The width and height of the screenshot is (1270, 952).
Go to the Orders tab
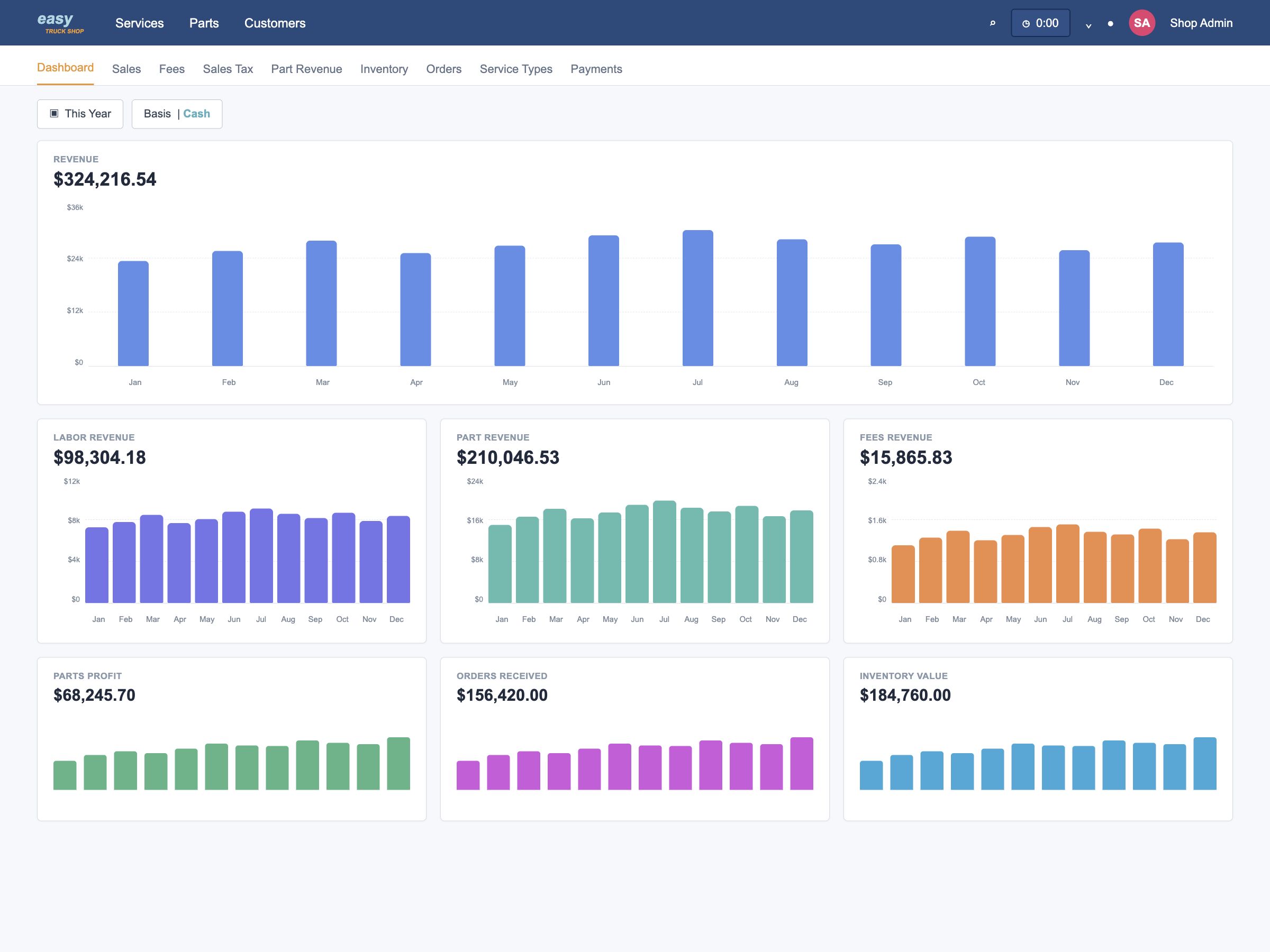[444, 69]
